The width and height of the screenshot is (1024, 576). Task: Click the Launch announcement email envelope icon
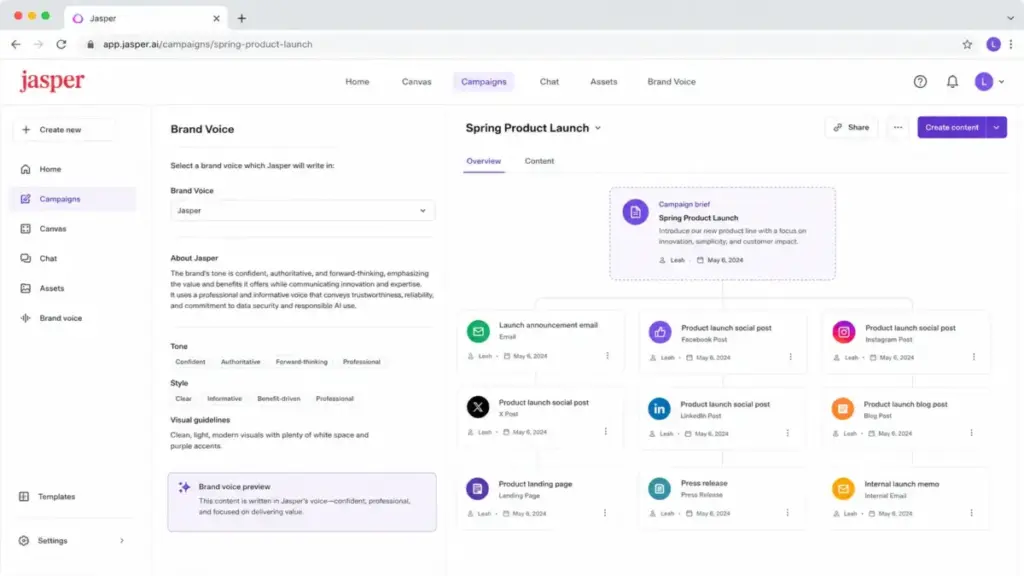coord(478,331)
